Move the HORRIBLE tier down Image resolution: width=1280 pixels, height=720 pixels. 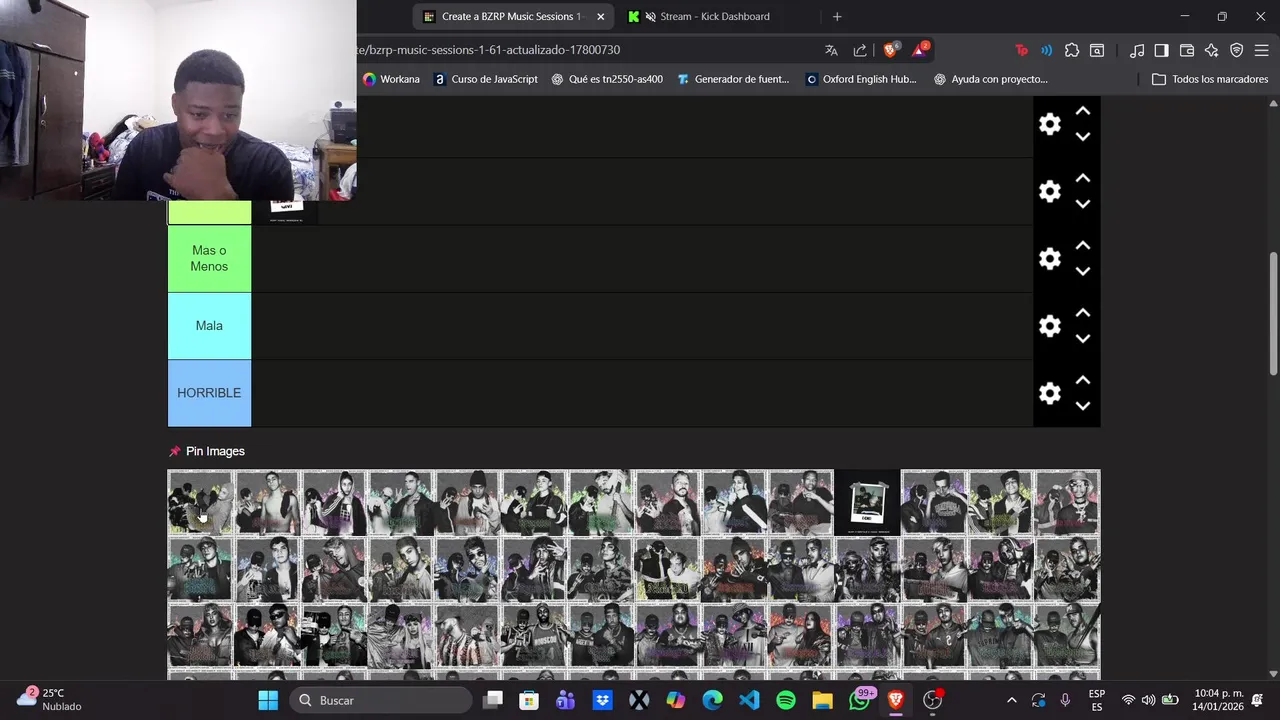(x=1082, y=405)
